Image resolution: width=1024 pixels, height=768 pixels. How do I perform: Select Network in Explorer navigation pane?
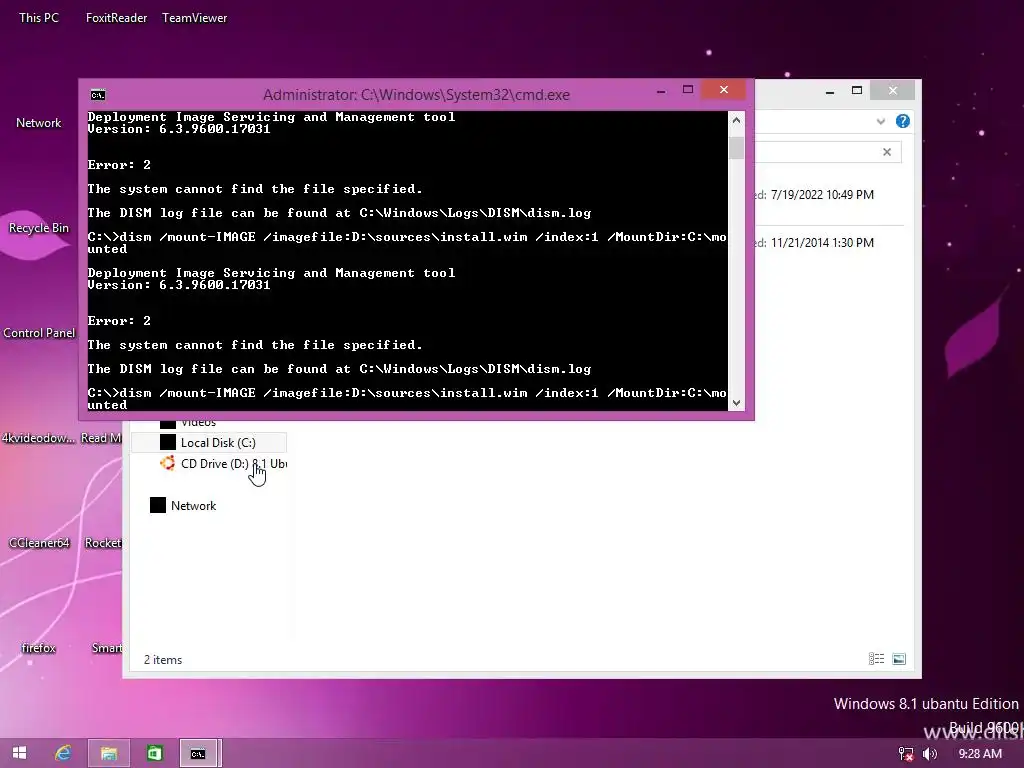[184, 505]
